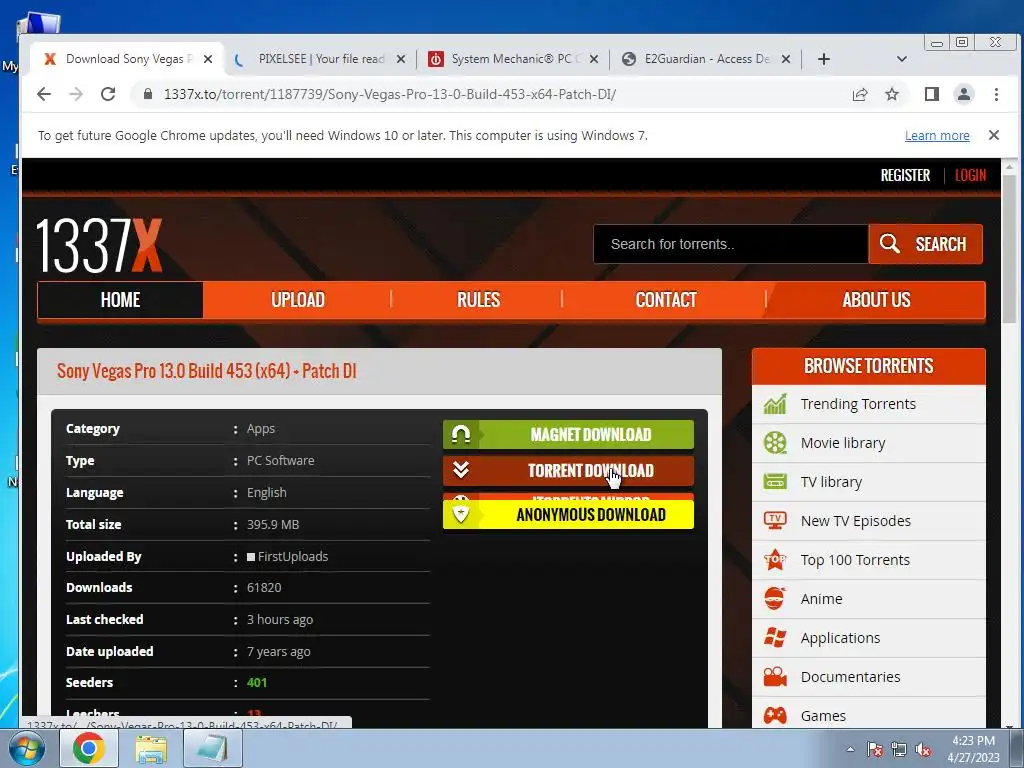1024x768 pixels.
Task: Open the Learn more link
Action: (937, 136)
